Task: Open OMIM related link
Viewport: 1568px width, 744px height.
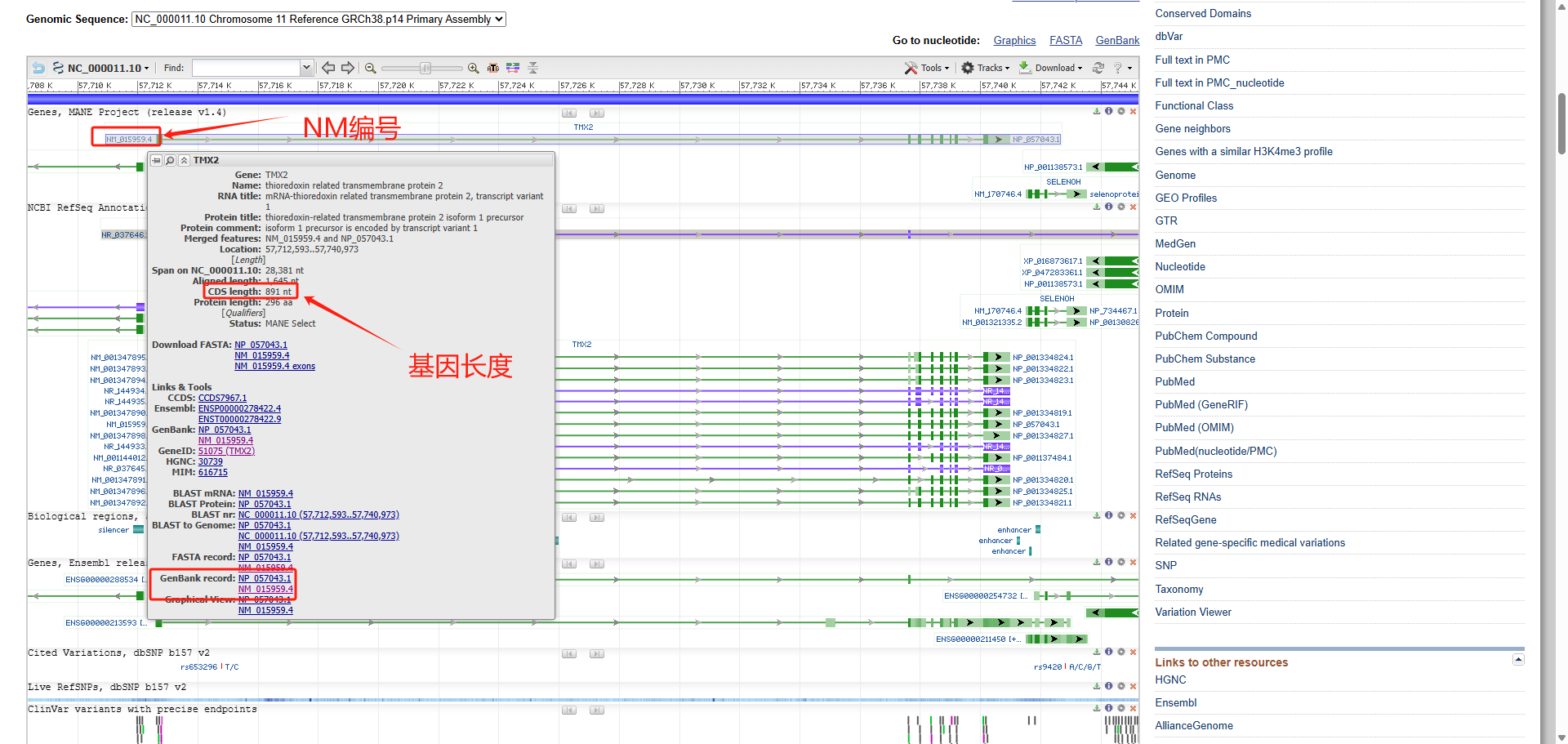Action: [x=1169, y=289]
